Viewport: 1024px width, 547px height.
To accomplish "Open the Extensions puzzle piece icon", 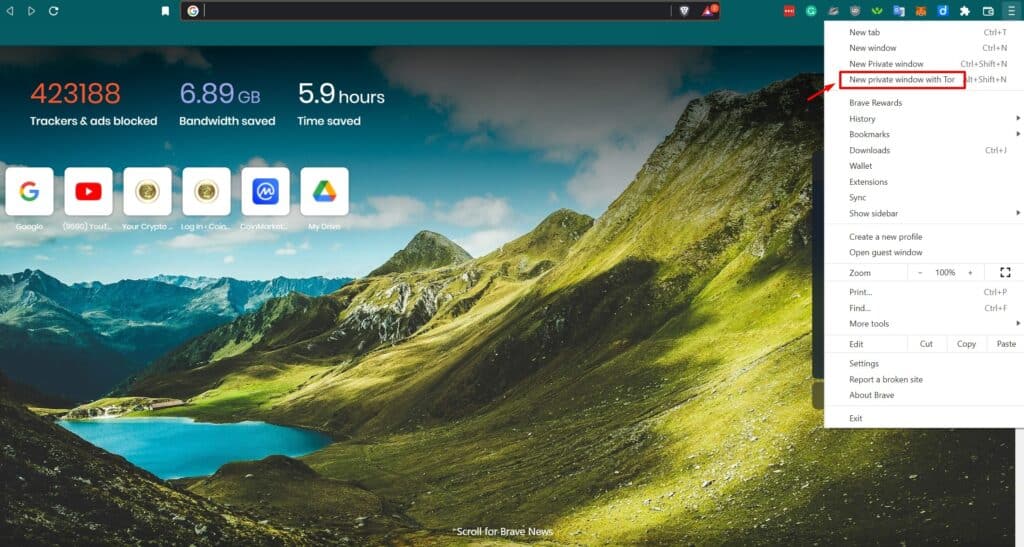I will [x=964, y=11].
